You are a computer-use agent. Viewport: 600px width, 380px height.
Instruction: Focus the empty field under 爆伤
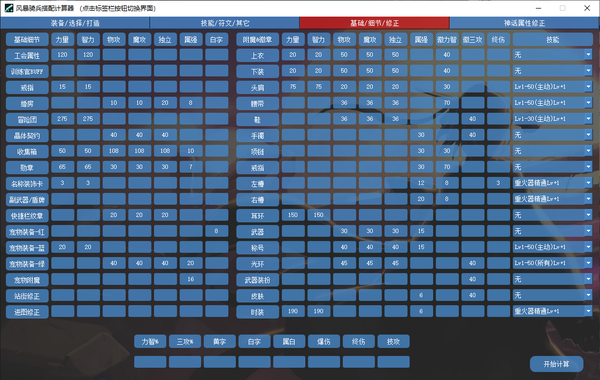[324, 362]
